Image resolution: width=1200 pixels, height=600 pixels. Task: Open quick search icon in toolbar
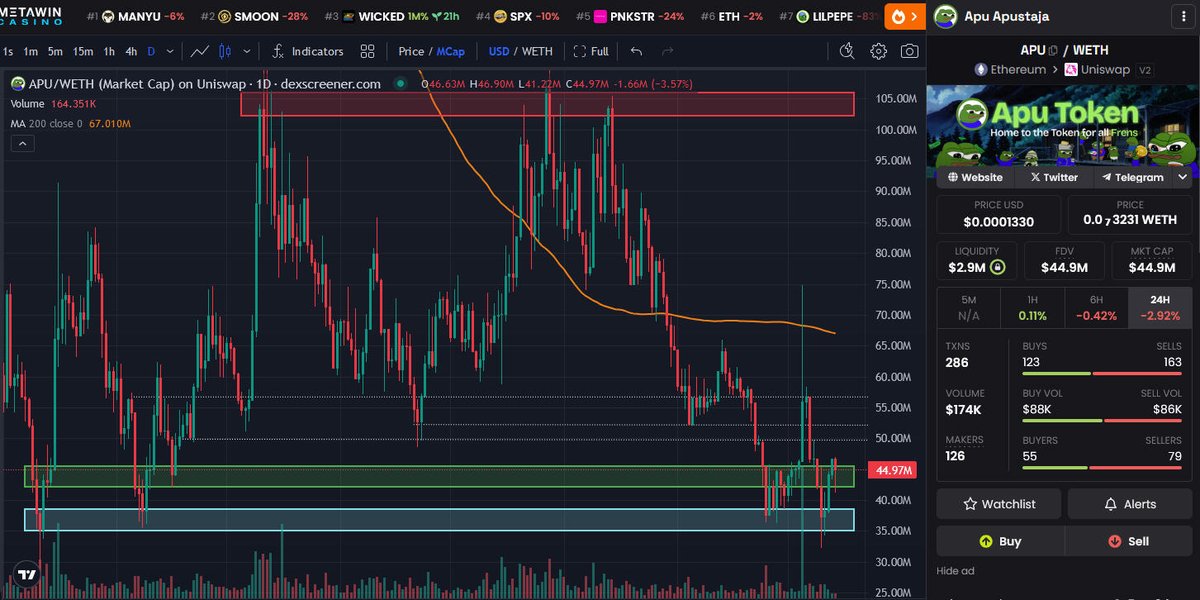point(847,51)
